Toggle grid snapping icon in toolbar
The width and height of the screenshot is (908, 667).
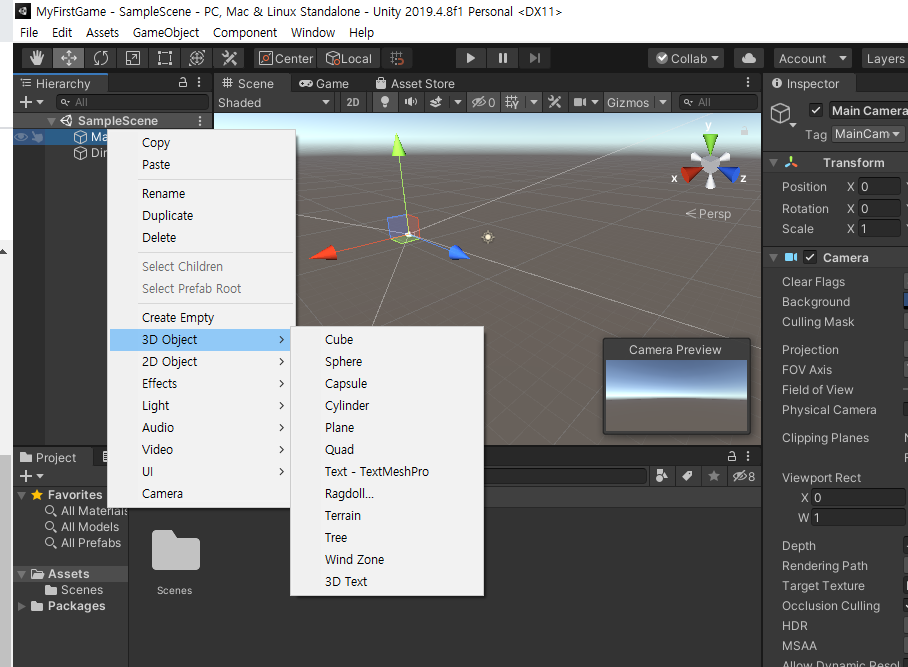pos(397,58)
